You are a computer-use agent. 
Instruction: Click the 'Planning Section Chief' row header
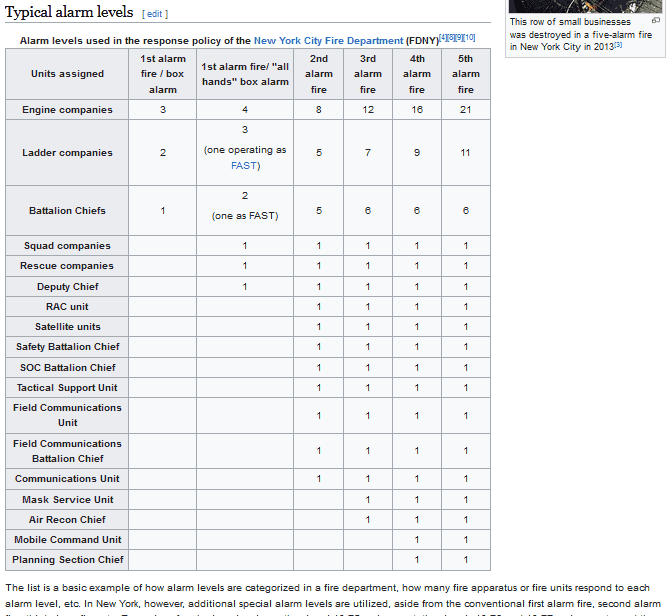pos(67,560)
